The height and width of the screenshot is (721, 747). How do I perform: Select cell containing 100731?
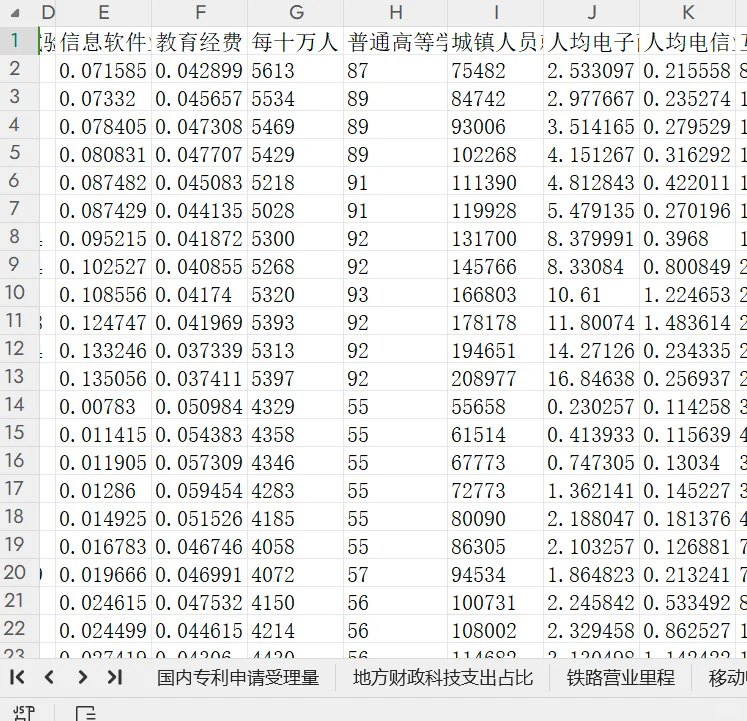496,602
